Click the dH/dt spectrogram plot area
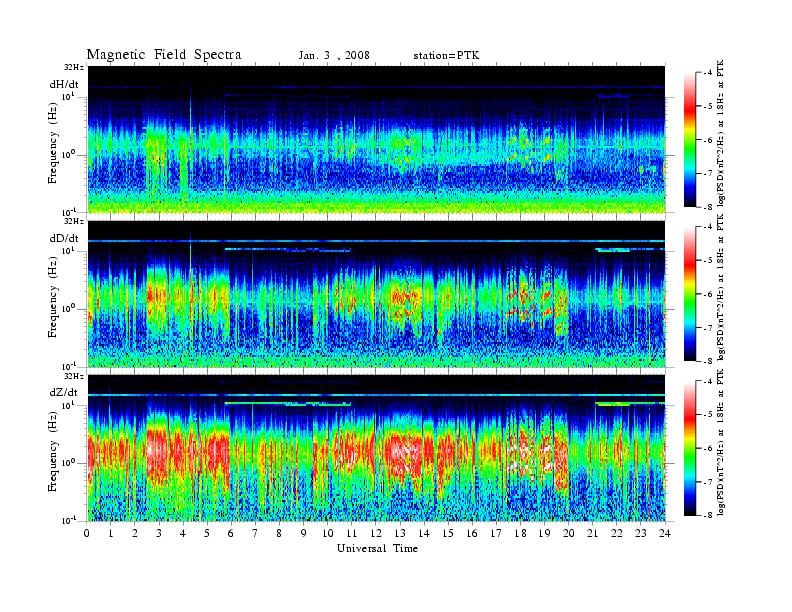The height and width of the screenshot is (612, 792). click(x=376, y=139)
